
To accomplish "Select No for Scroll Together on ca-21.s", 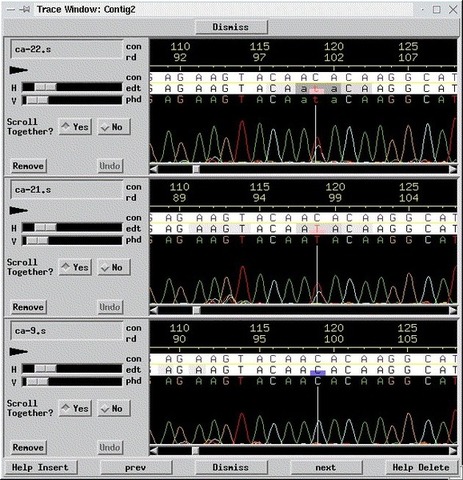I will coord(114,267).
